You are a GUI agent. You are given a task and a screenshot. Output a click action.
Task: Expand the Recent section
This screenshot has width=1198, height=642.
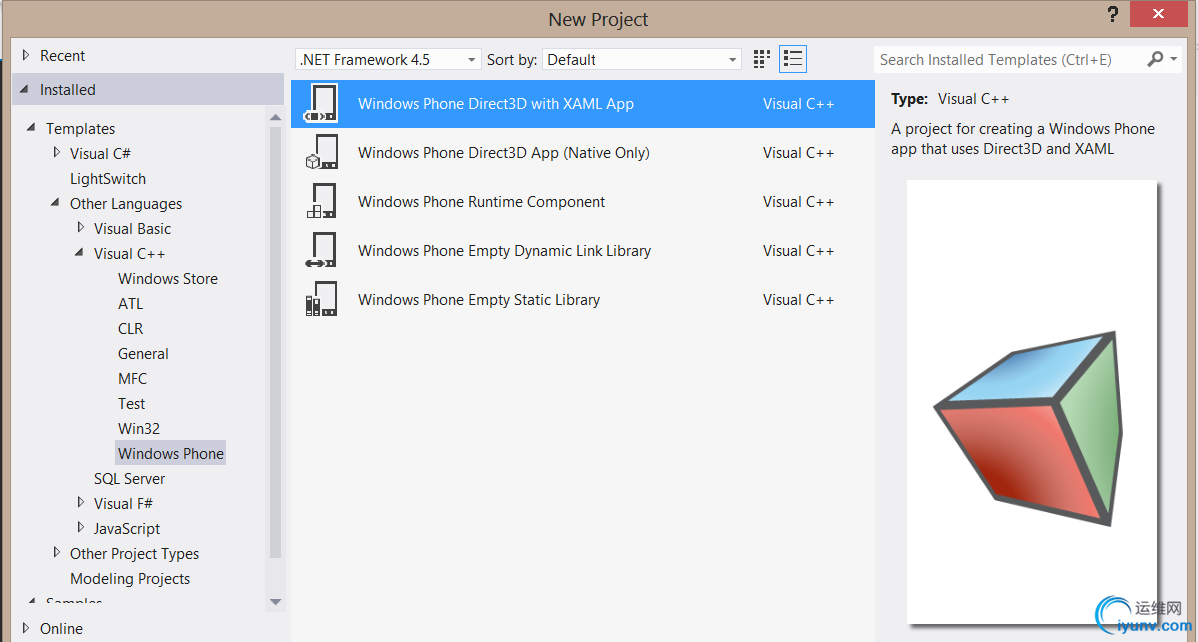pyautogui.click(x=26, y=56)
